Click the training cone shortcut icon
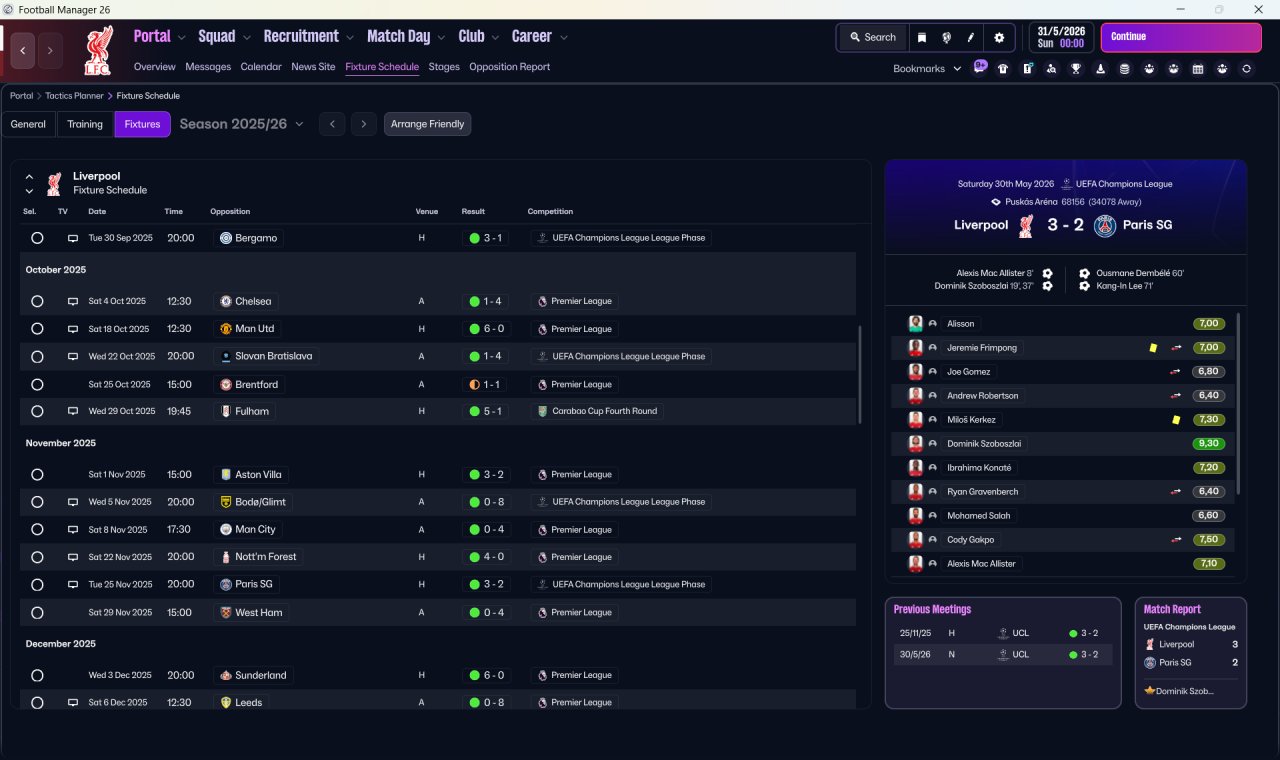Image resolution: width=1280 pixels, height=760 pixels. pyautogui.click(x=1101, y=69)
